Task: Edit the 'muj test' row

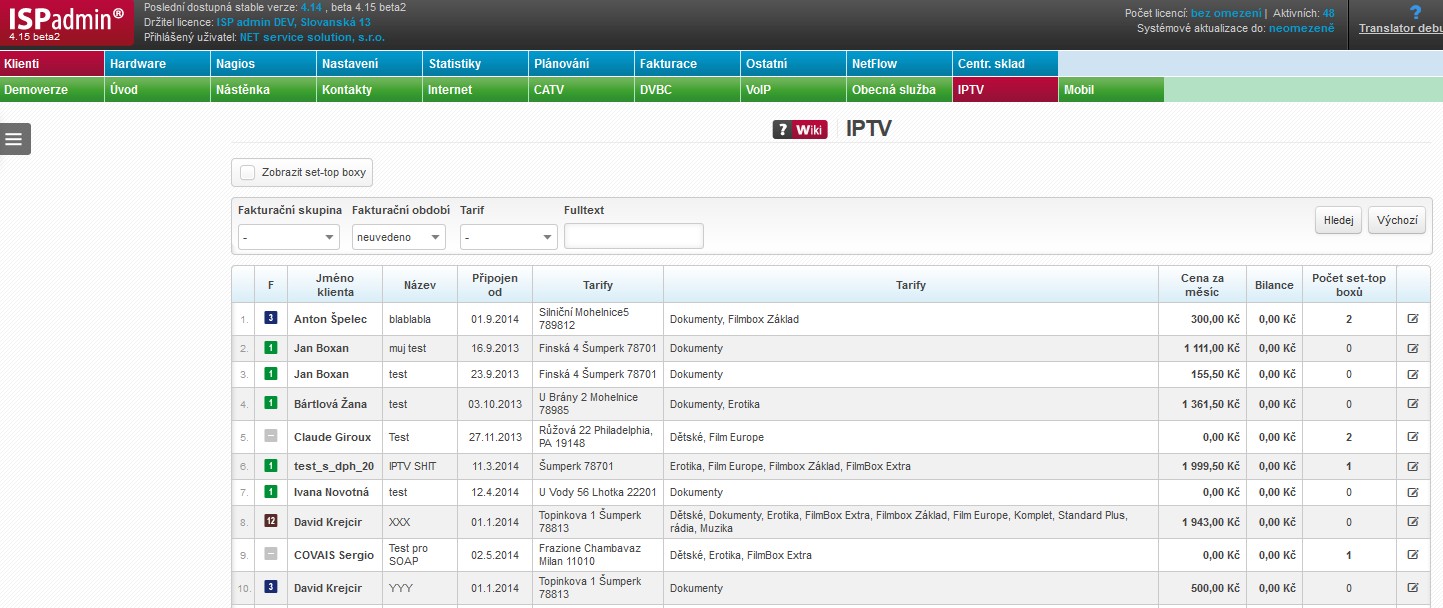Action: click(x=1413, y=348)
